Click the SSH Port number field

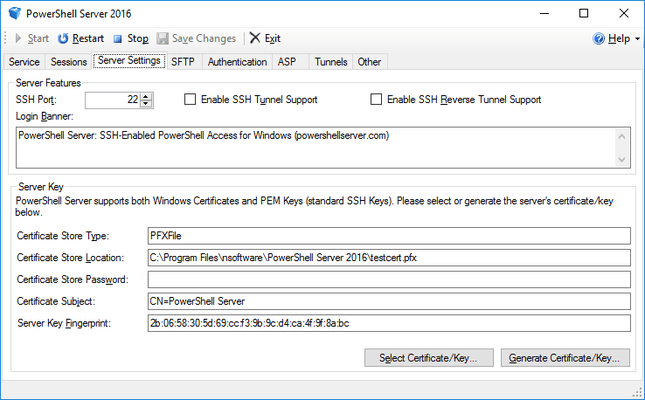112,100
